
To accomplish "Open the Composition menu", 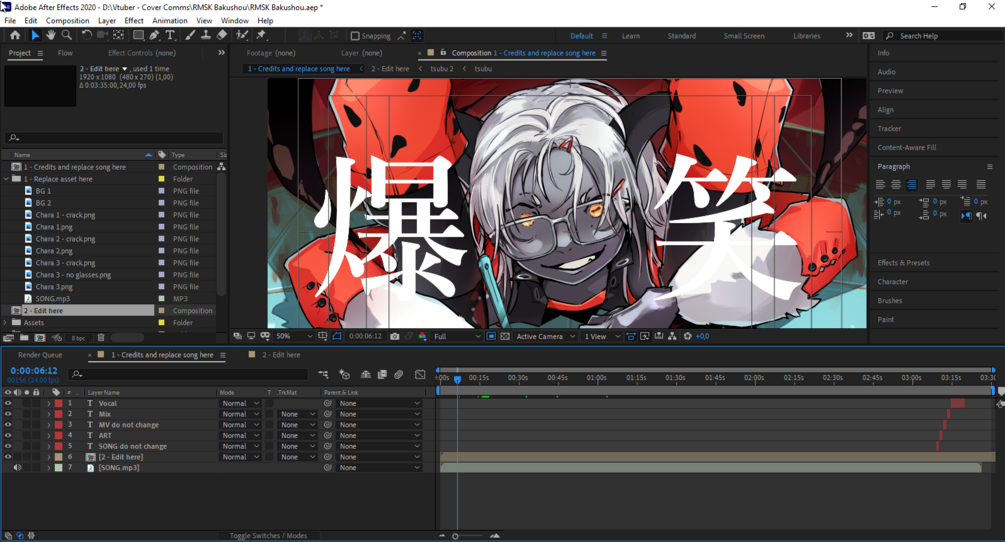I will 67,21.
